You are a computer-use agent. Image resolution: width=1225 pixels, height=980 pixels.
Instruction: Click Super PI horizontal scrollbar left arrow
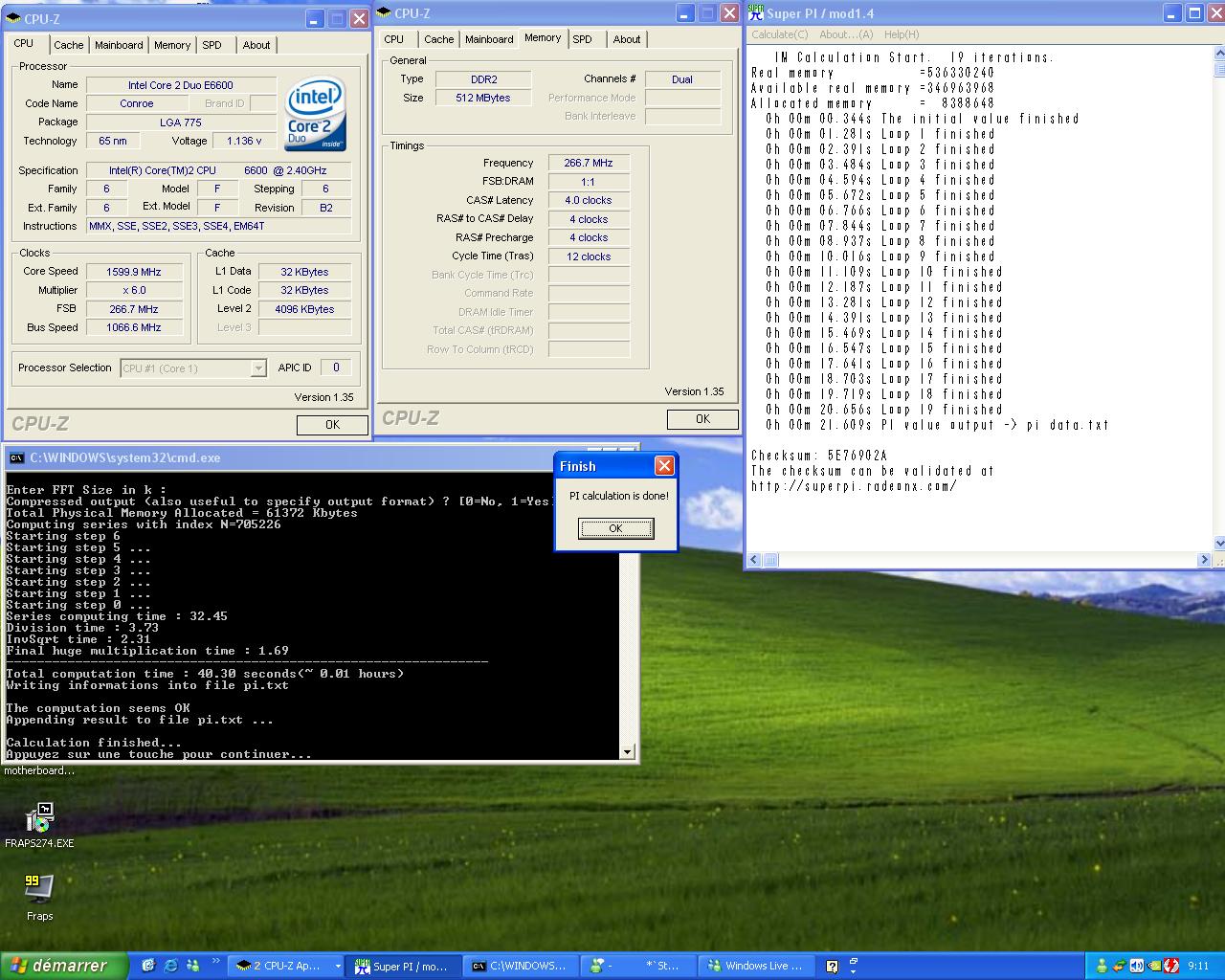[754, 560]
